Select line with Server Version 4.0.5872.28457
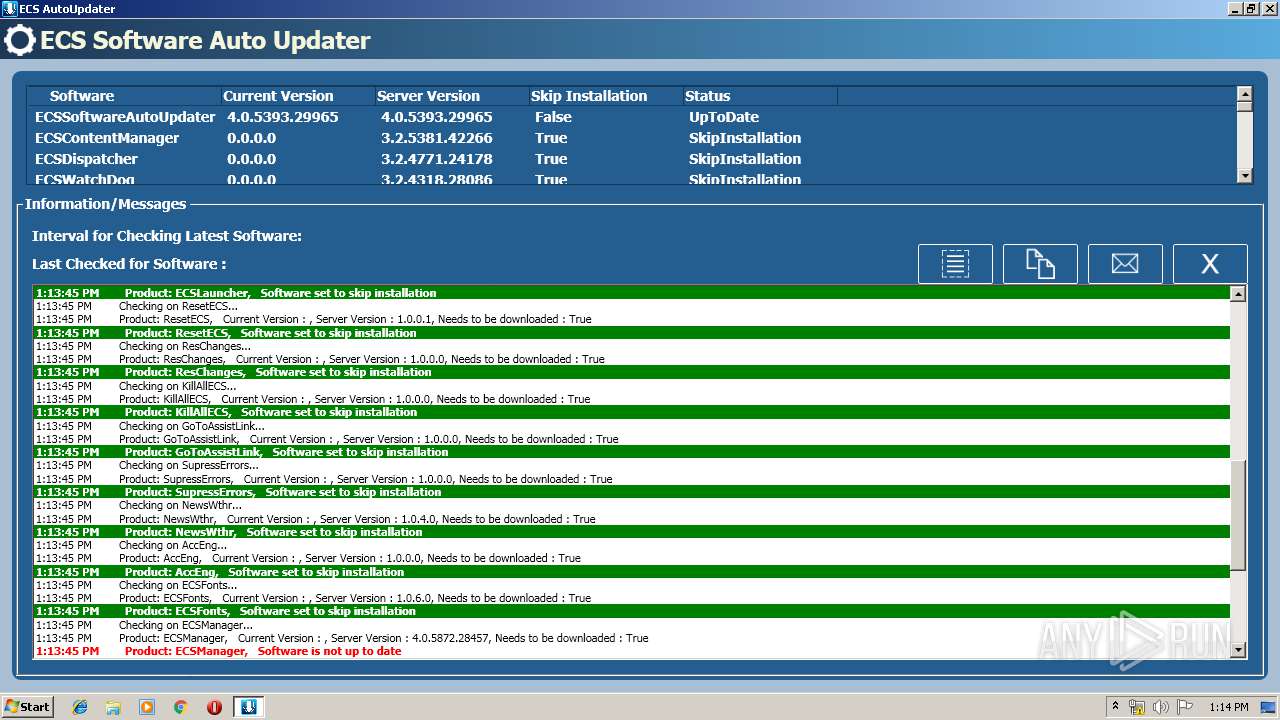The width and height of the screenshot is (1280, 720). point(632,638)
